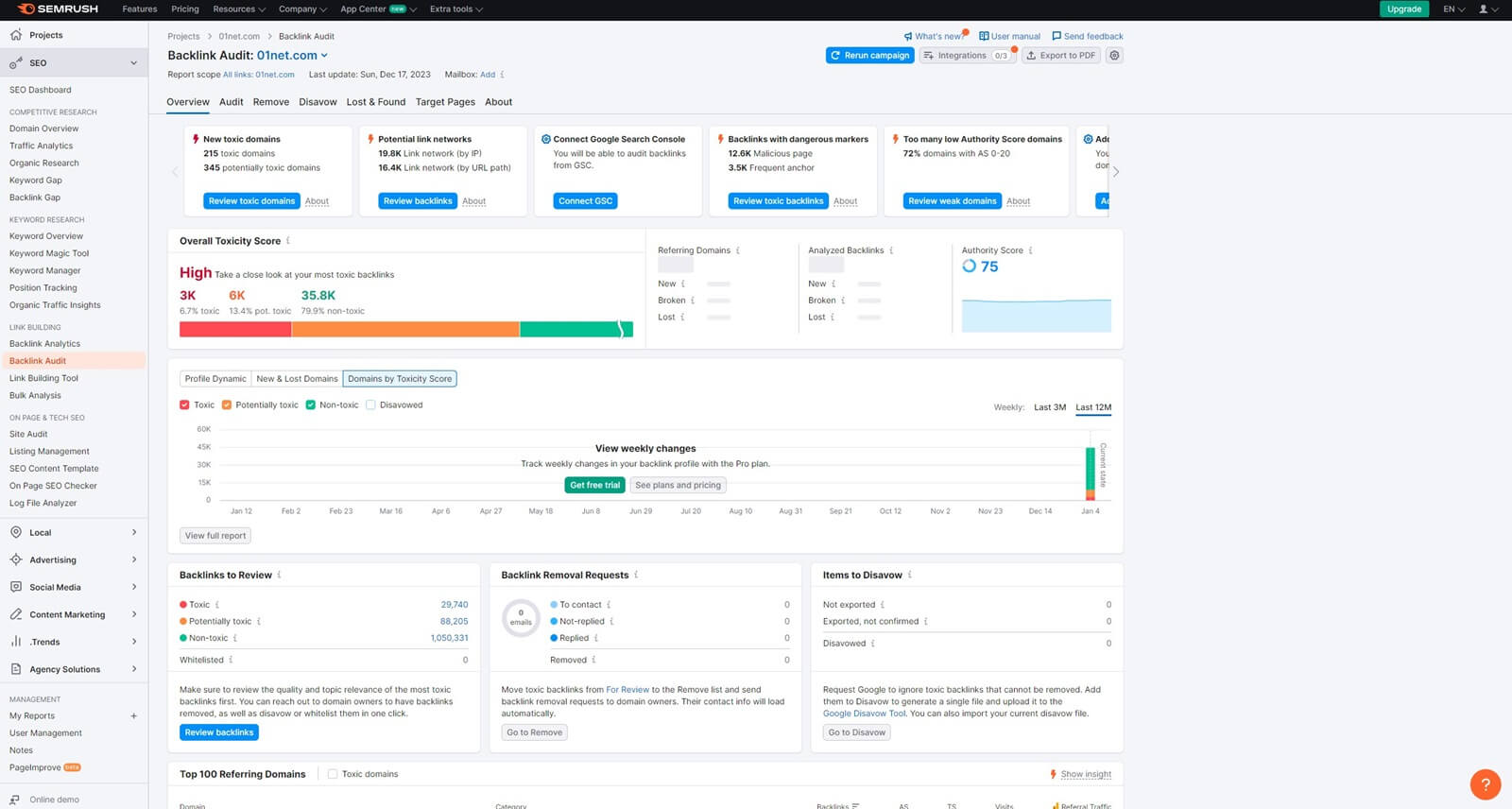Click the scroll-left arrow on insight cards
Image resolution: width=1512 pixels, height=809 pixels.
pos(175,172)
